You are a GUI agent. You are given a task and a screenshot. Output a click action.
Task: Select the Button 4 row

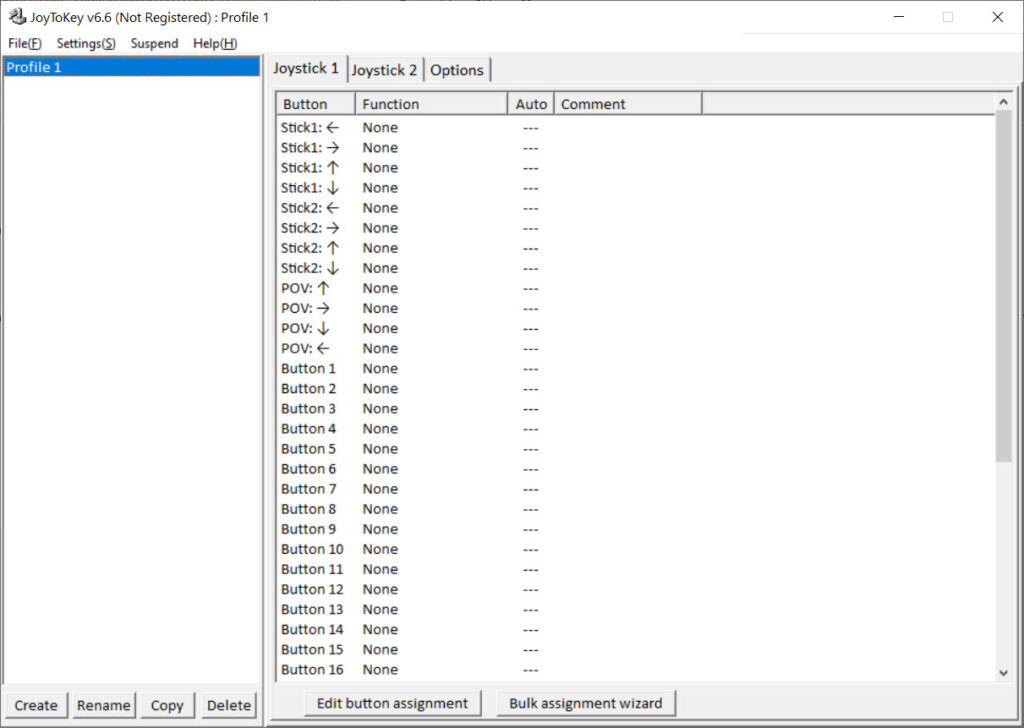[x=635, y=429]
